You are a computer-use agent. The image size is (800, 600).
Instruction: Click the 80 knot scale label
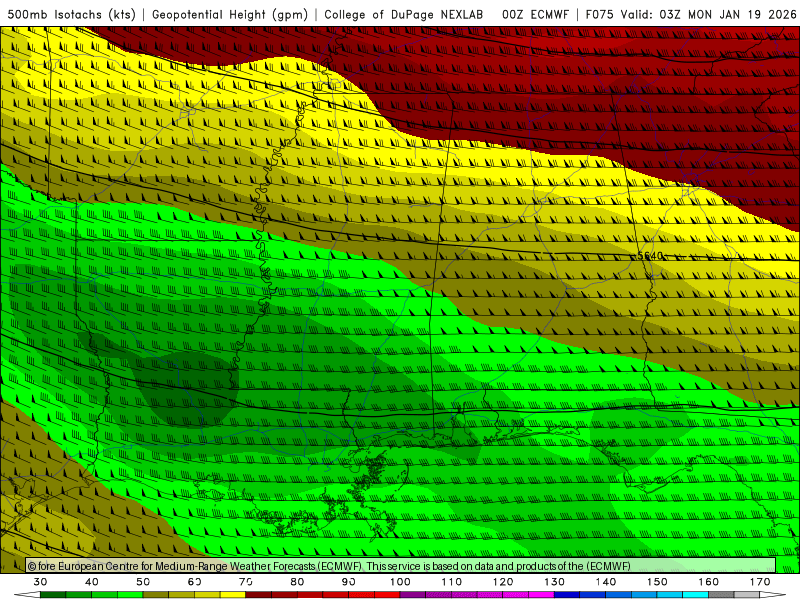pyautogui.click(x=297, y=582)
